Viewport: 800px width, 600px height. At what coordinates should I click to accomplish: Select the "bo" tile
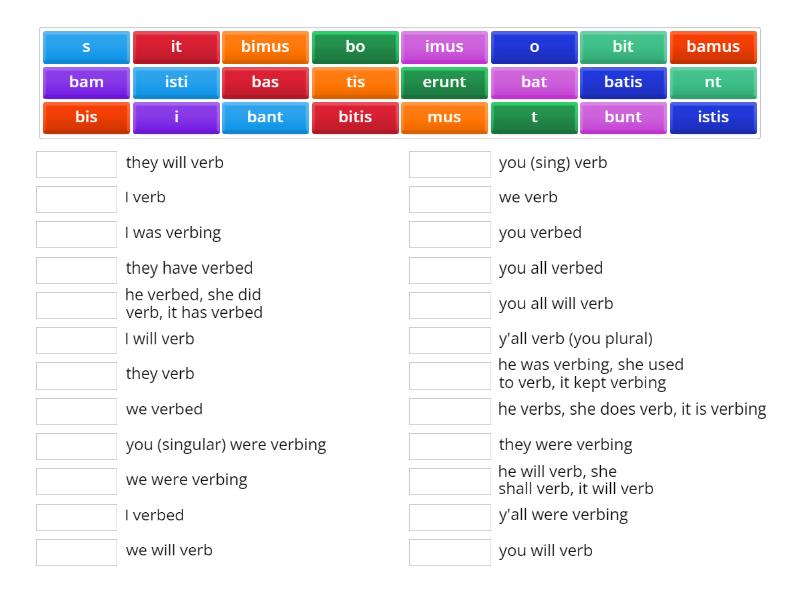click(x=355, y=46)
